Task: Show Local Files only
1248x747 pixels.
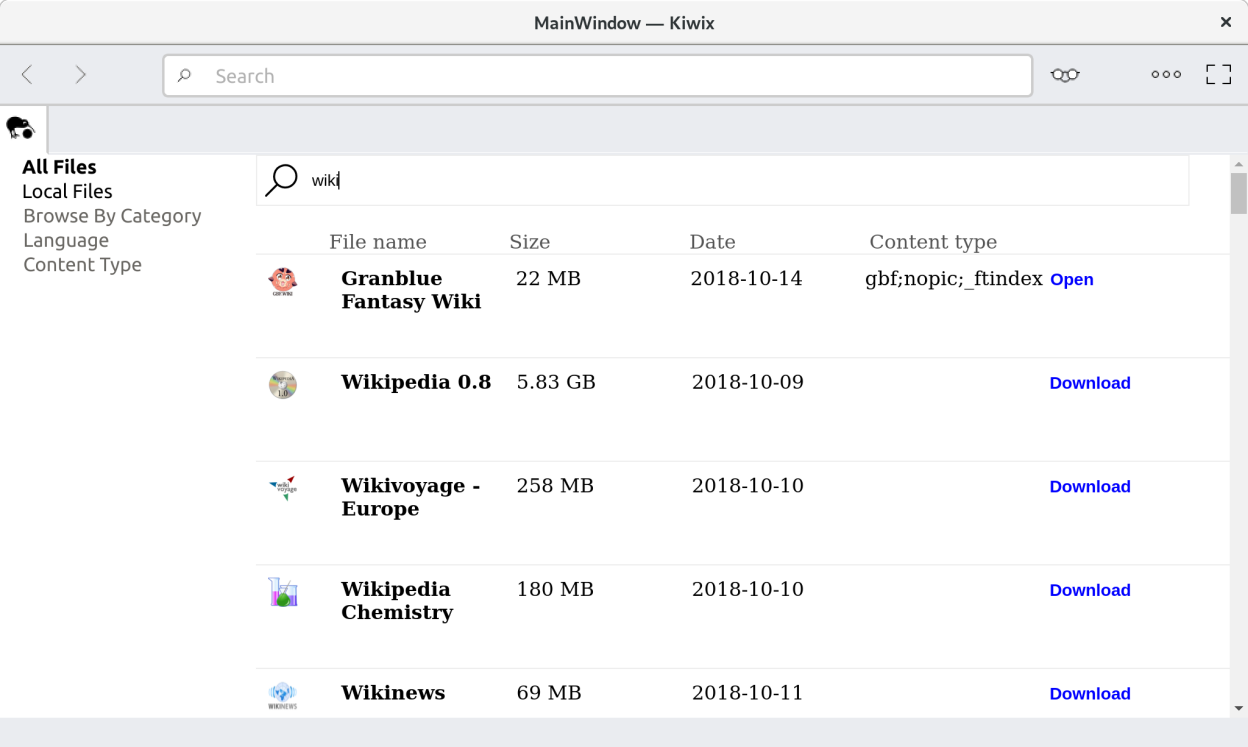Action: (67, 191)
